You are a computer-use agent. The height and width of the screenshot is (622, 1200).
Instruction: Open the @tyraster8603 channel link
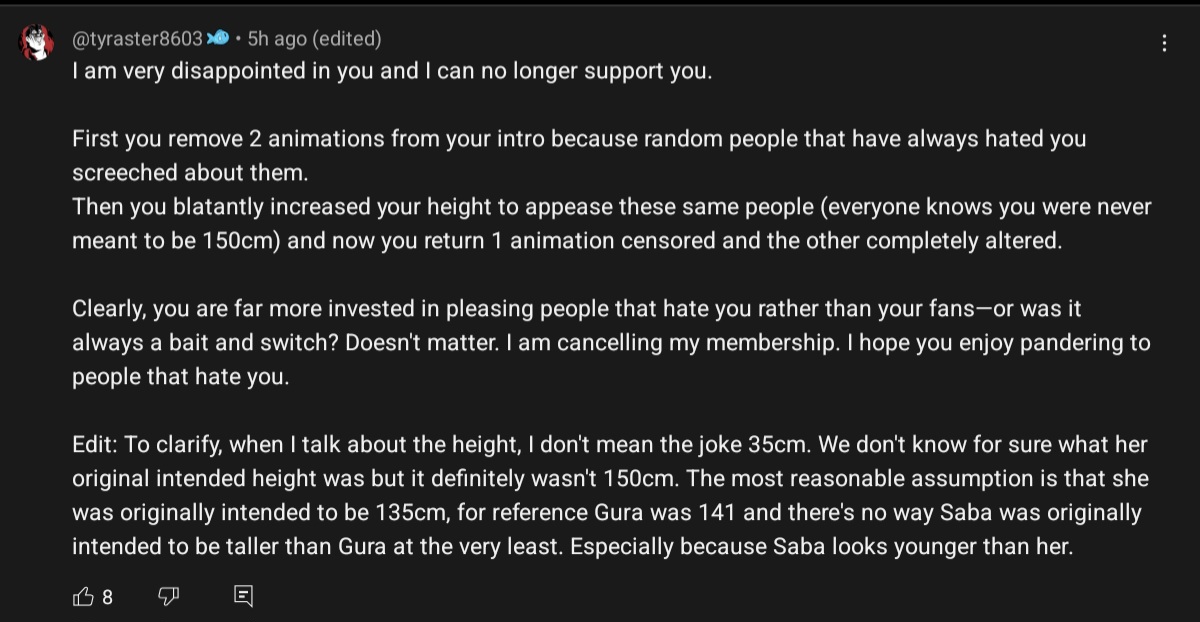point(138,40)
